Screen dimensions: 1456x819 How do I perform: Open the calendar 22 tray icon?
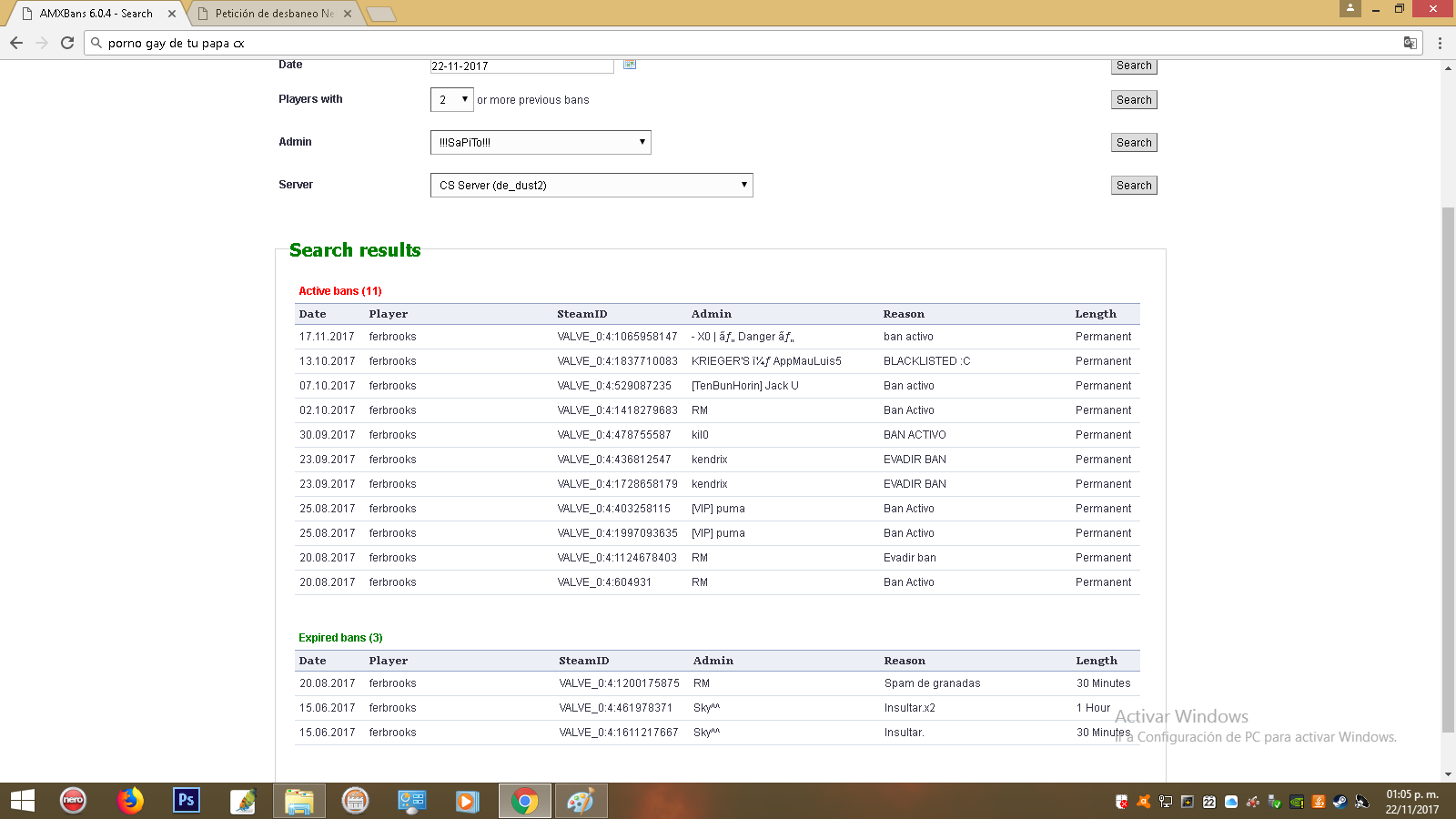1209,802
